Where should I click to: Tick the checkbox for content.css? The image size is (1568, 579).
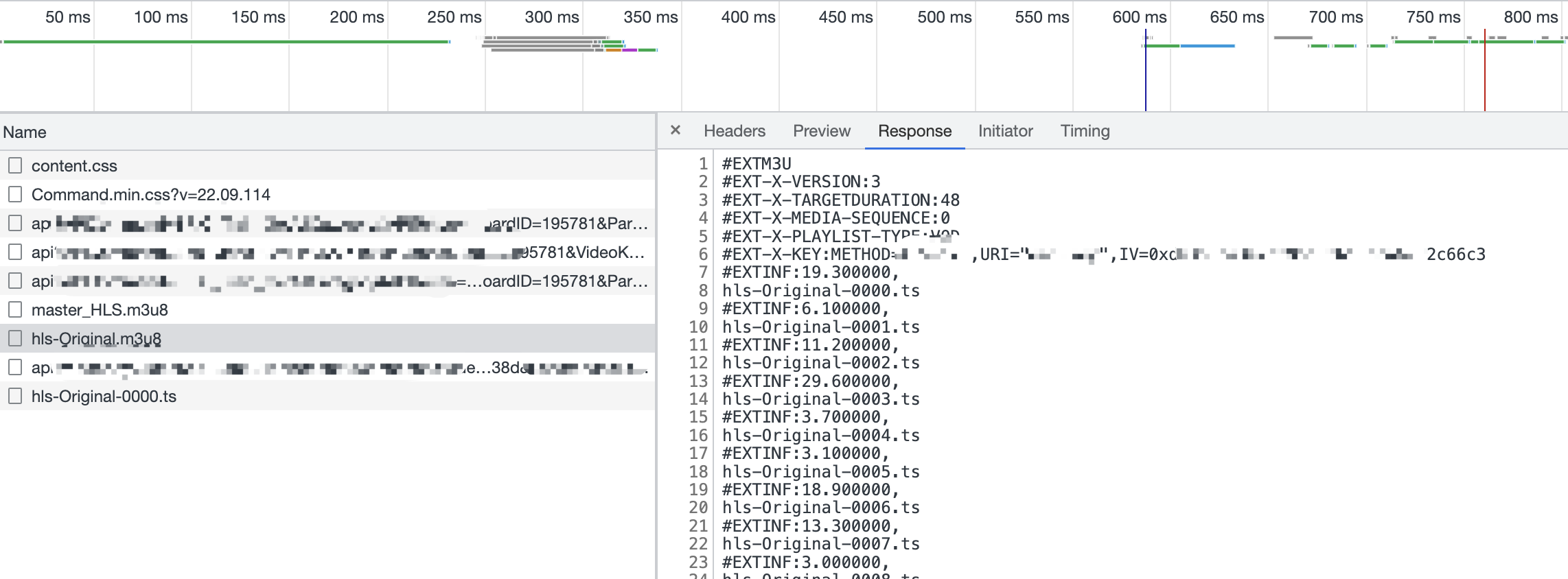15,165
